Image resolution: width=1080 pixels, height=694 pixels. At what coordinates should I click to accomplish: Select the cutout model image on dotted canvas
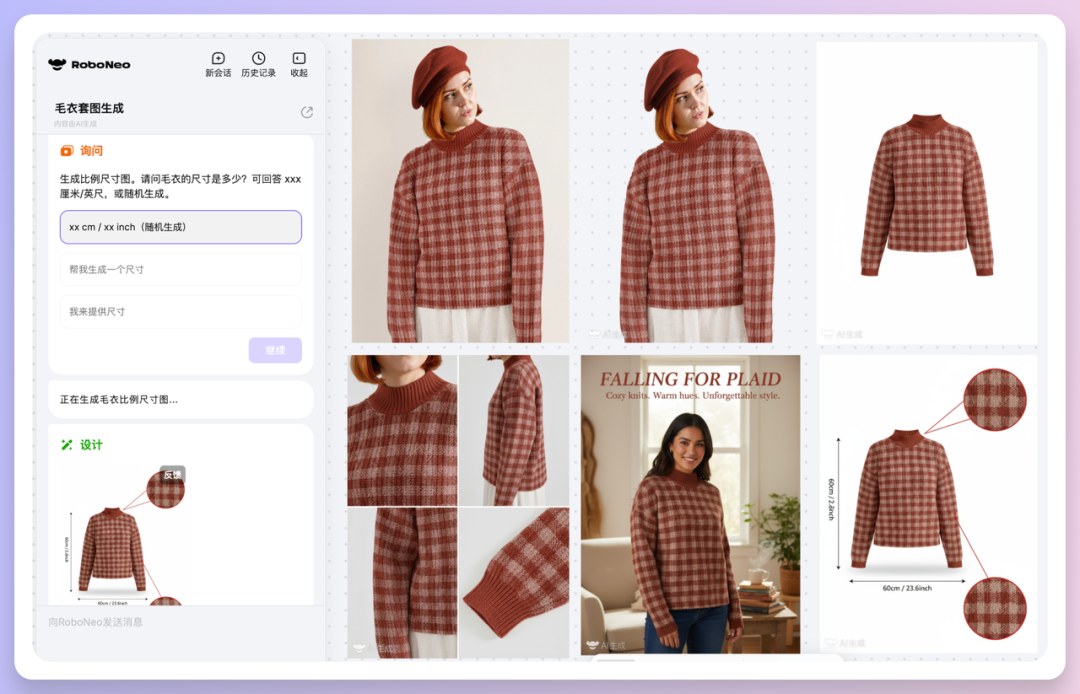696,194
